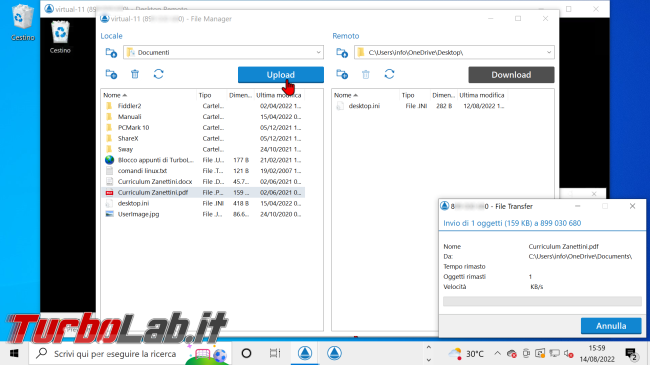Click the Locale delete trash icon

click(135, 74)
